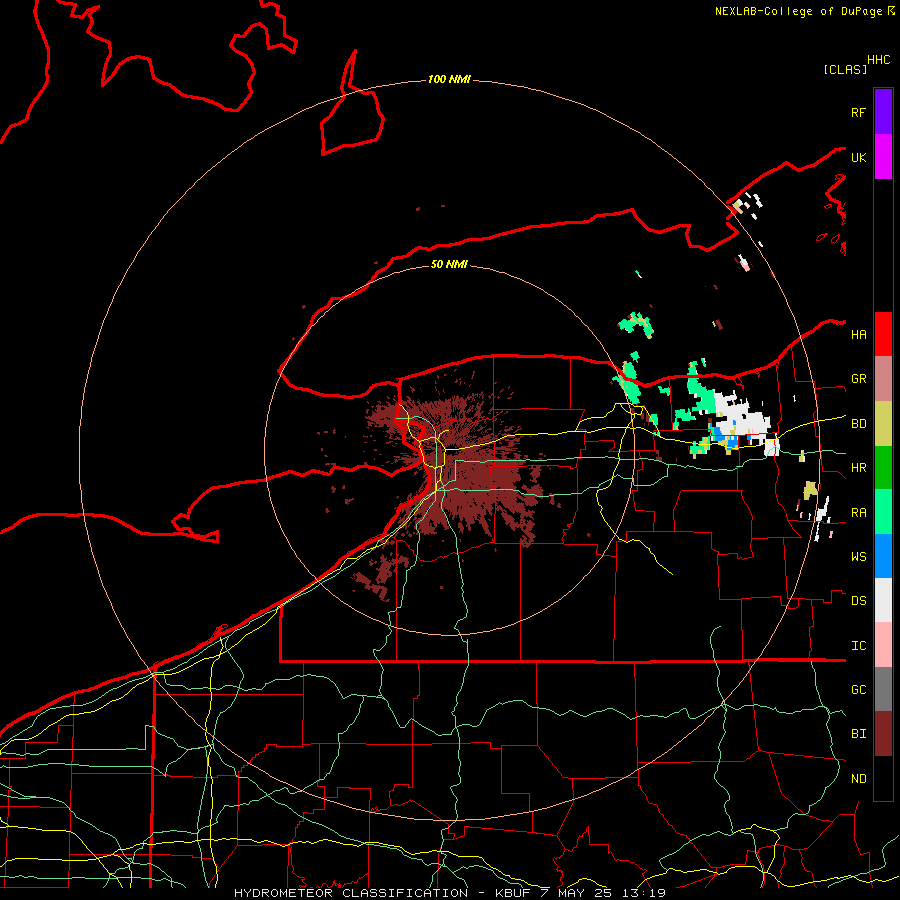Select the GR legend color block
This screenshot has width=900, height=900.
[x=883, y=379]
